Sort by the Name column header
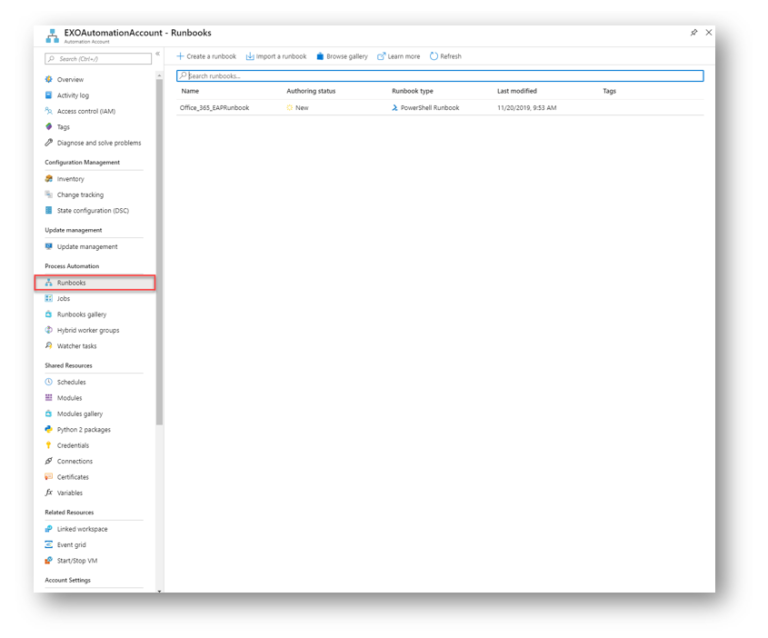This screenshot has height=638, width=768. click(x=190, y=91)
